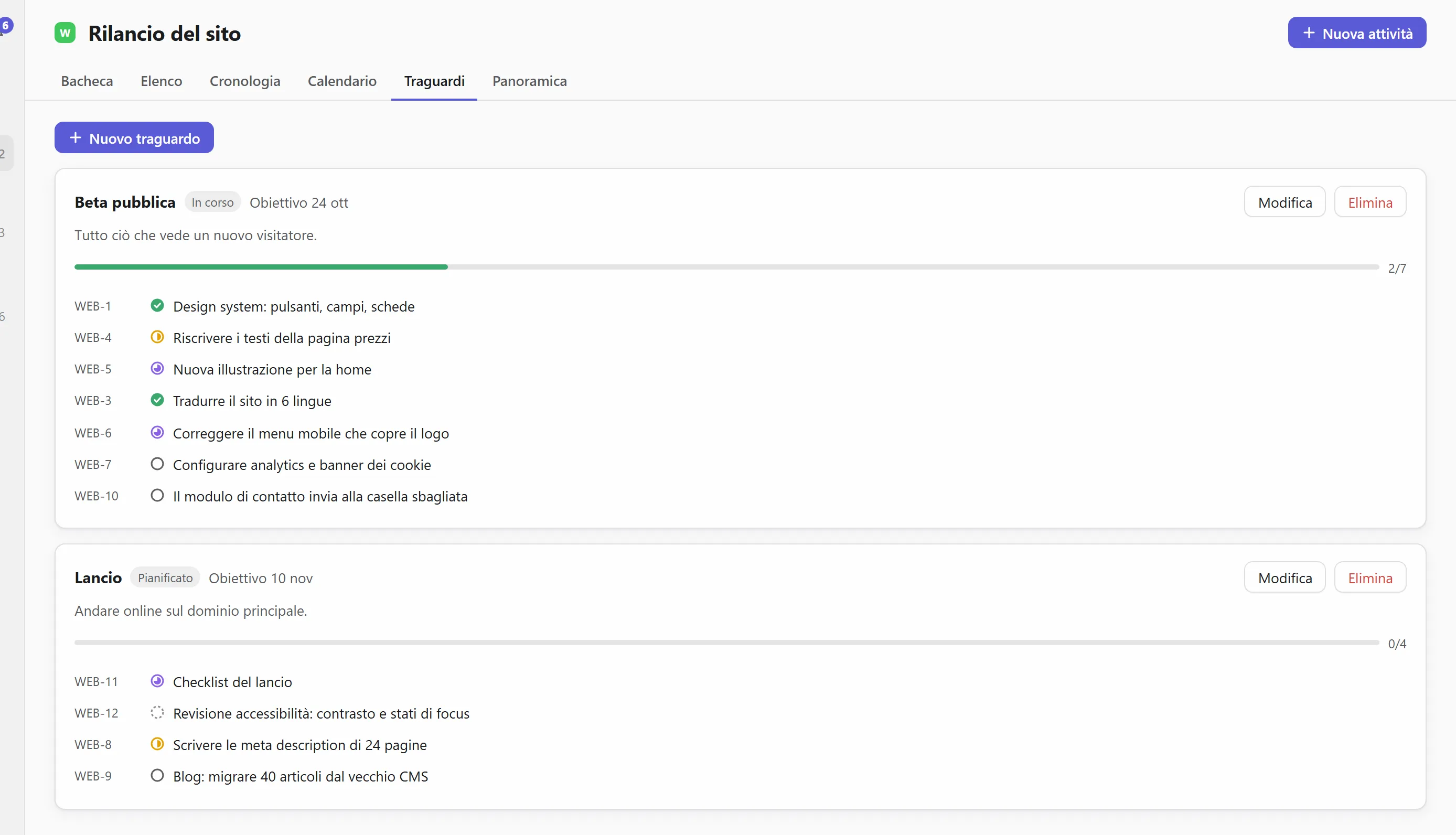Click the Lancio milestone progress bar
This screenshot has width=1456, height=835.
coord(726,643)
